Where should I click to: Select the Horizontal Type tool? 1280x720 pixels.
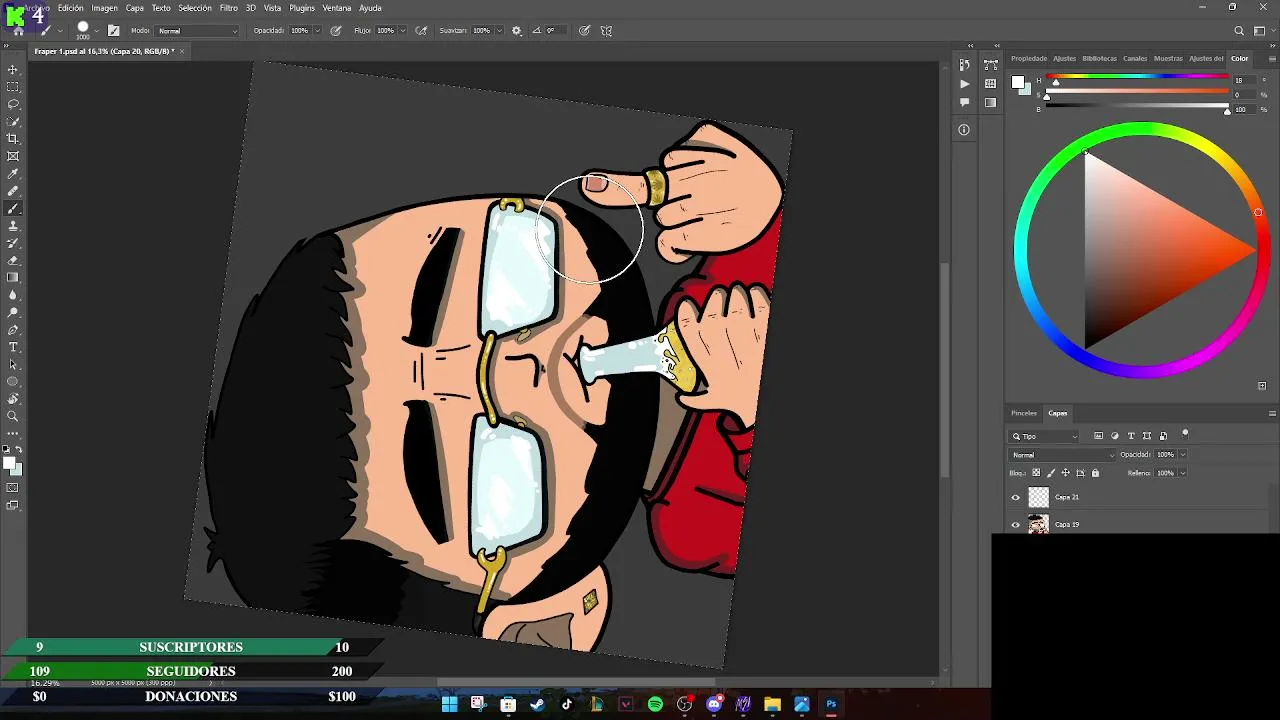13,347
